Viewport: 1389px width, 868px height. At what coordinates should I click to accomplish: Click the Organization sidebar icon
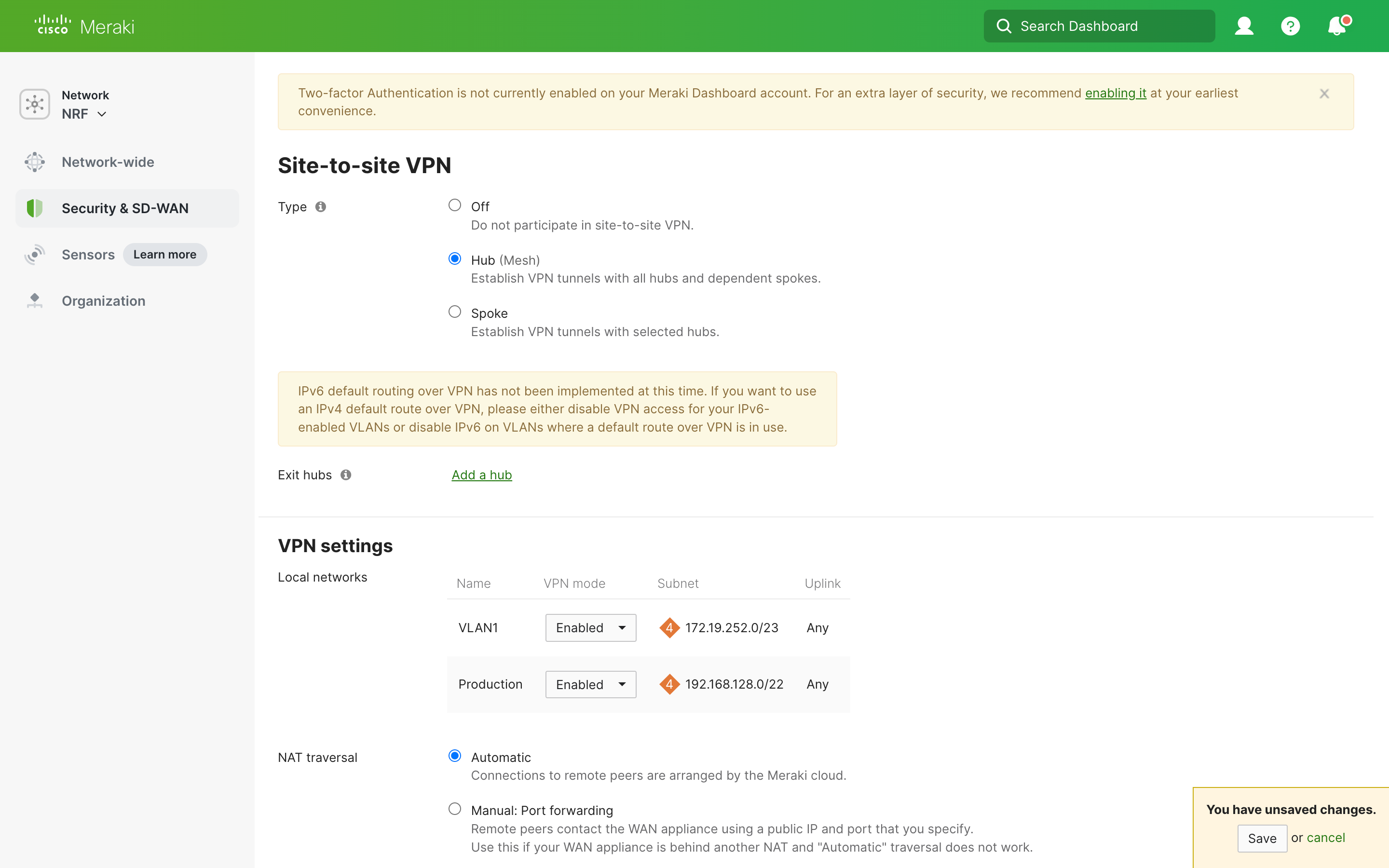[34, 300]
